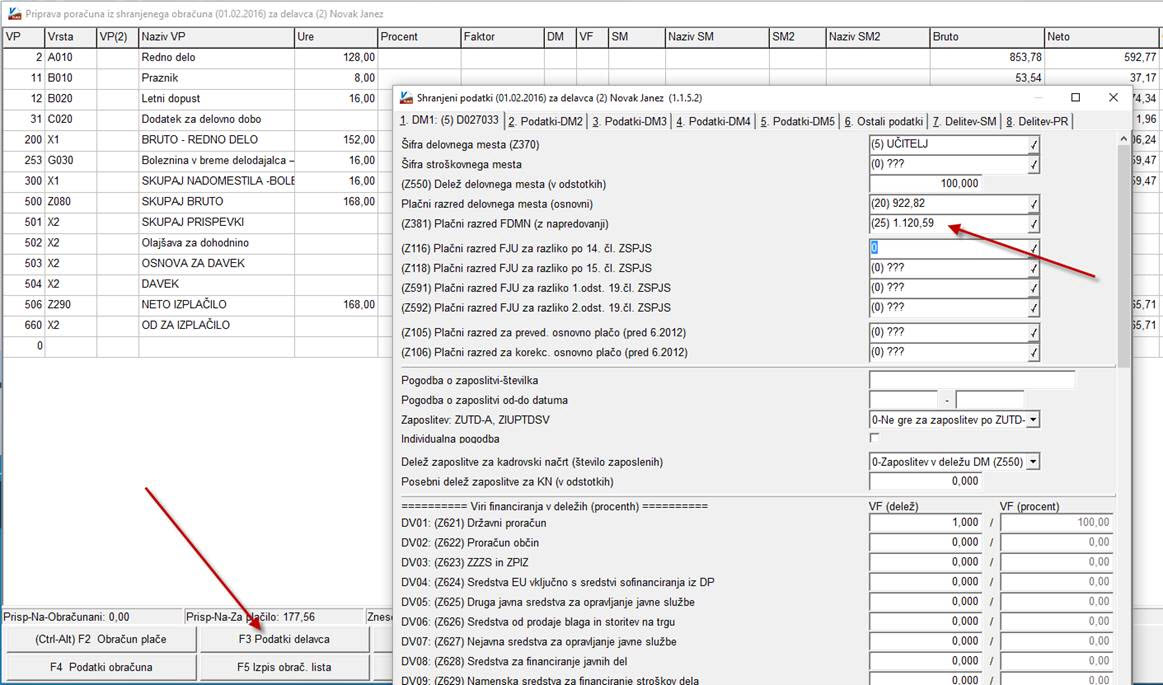Open lookup for Z105 preved. osnovno plačo

(1033, 333)
